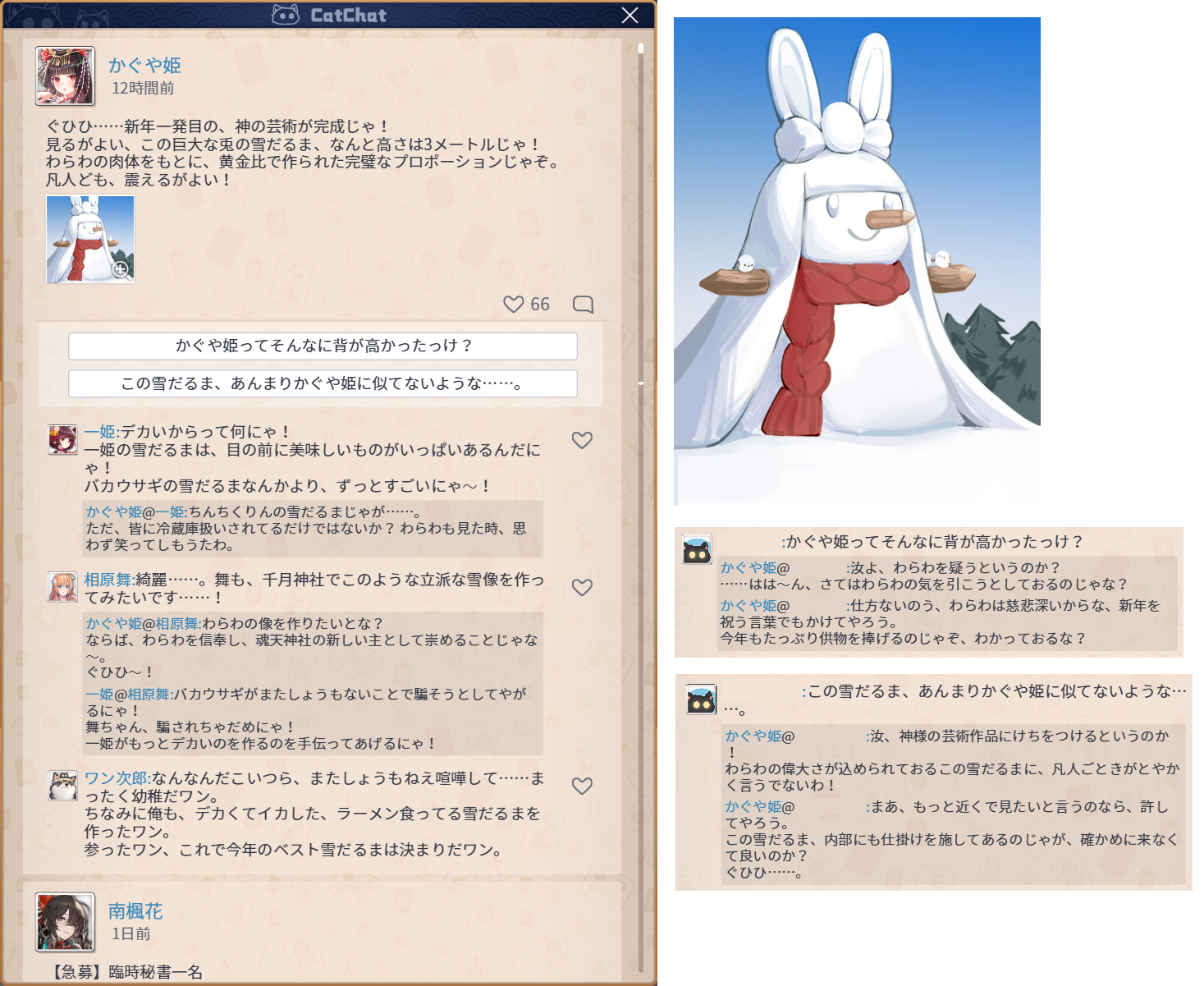Viewport: 1204px width, 986px height.
Task: Open 南楓花's profile avatar
Action: 65,922
